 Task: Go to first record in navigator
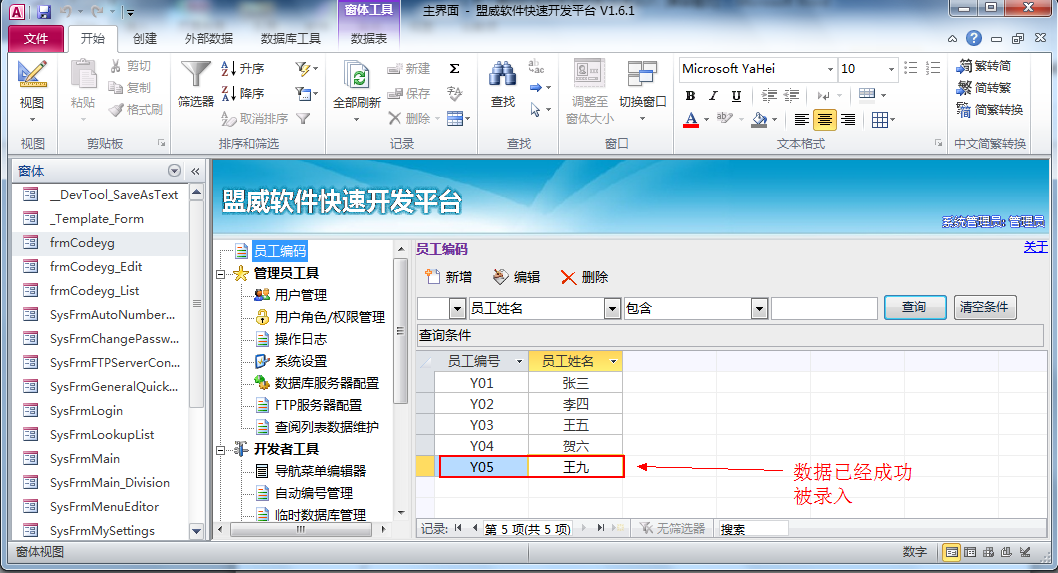459,528
